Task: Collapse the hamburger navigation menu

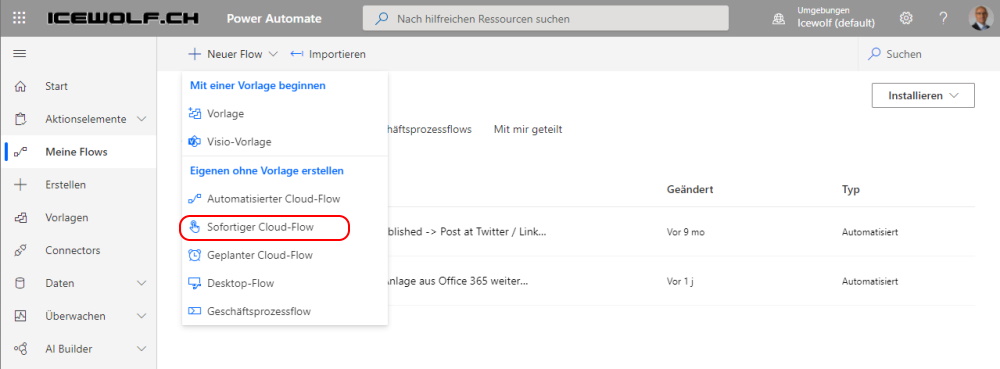Action: click(x=20, y=54)
